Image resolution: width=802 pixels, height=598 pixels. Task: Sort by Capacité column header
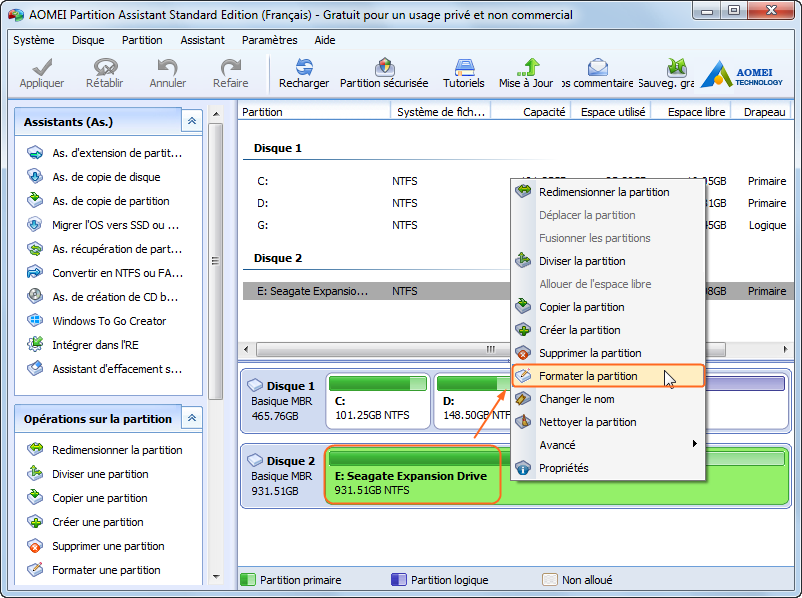point(531,112)
